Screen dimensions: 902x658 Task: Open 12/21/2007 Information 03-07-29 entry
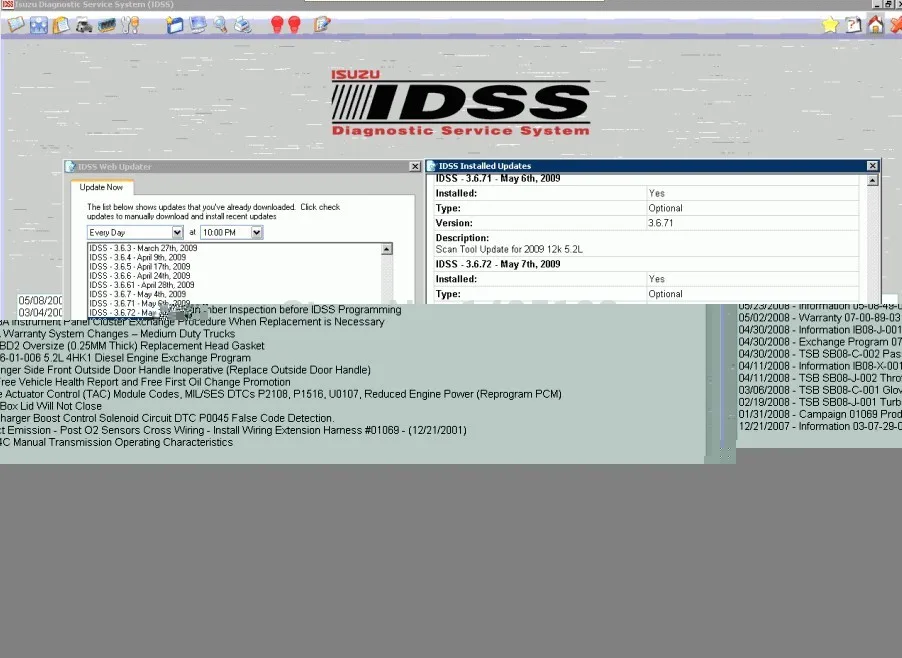point(820,426)
